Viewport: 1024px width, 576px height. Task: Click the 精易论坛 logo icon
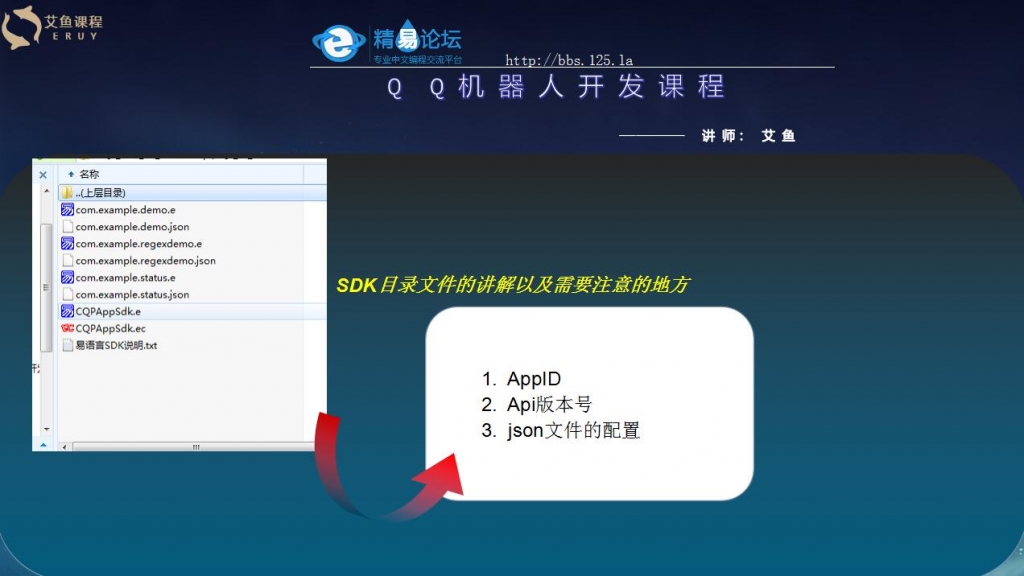pos(340,42)
